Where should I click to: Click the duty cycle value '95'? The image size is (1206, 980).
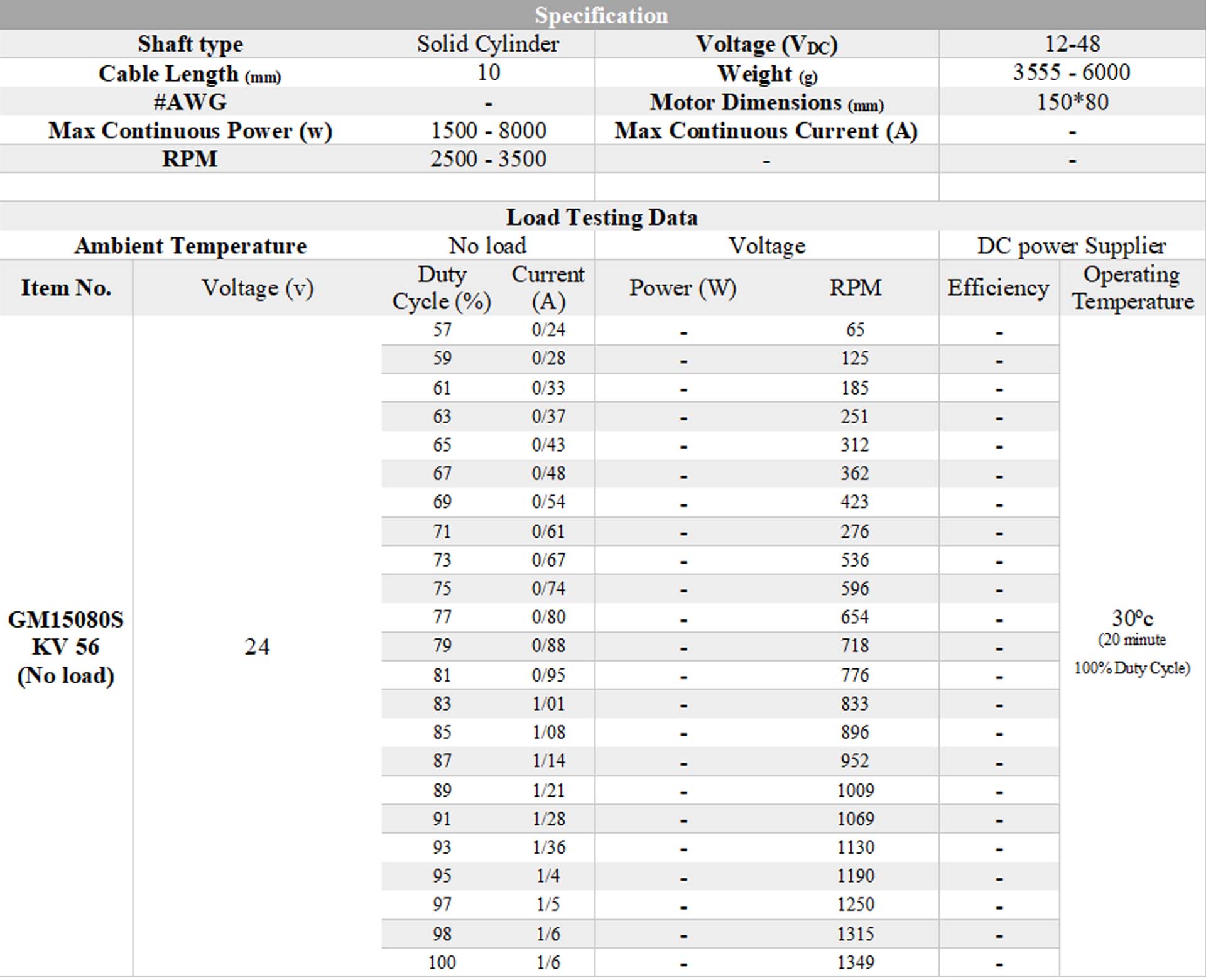tap(442, 875)
